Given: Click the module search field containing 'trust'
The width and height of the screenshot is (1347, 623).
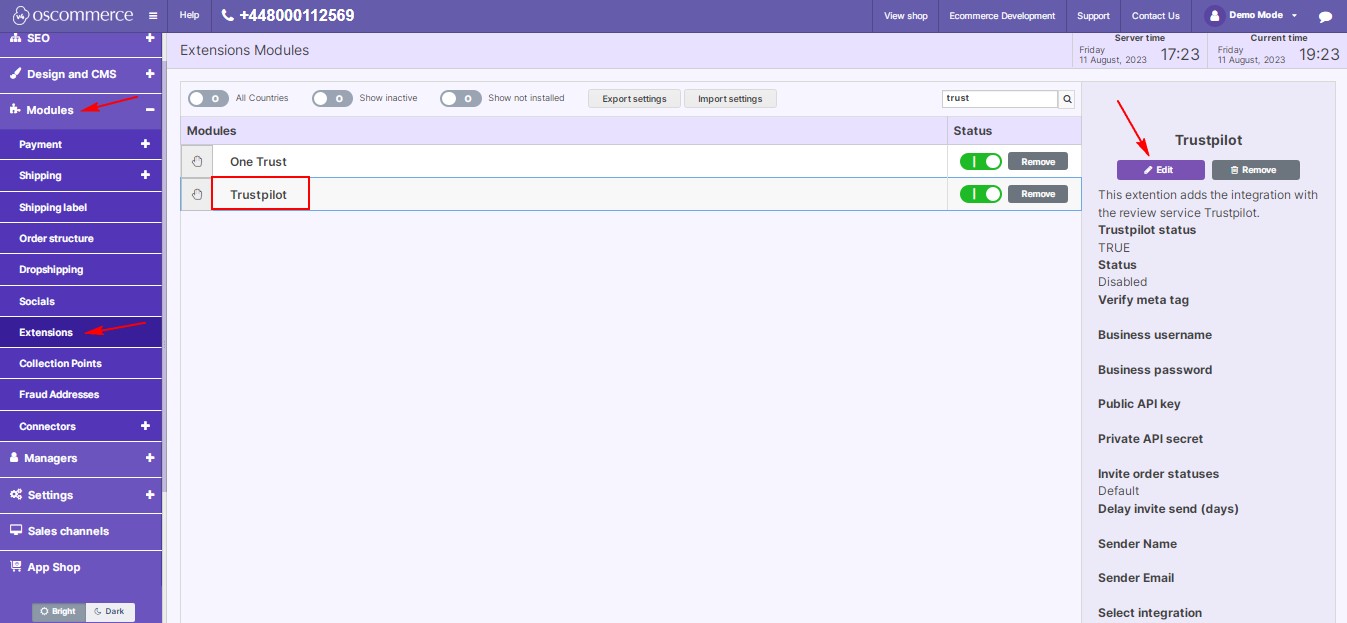Looking at the screenshot, I should 1000,99.
